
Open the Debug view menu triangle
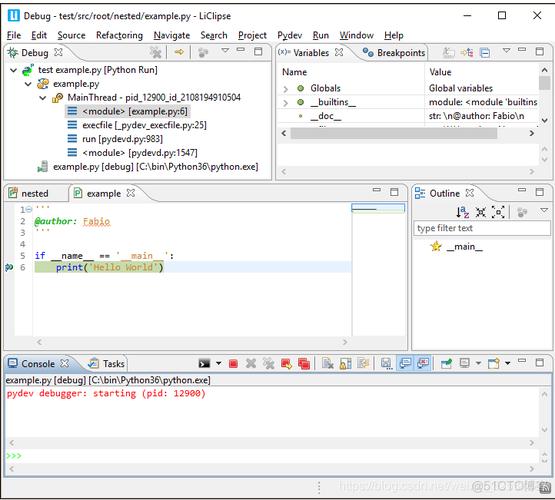click(225, 51)
